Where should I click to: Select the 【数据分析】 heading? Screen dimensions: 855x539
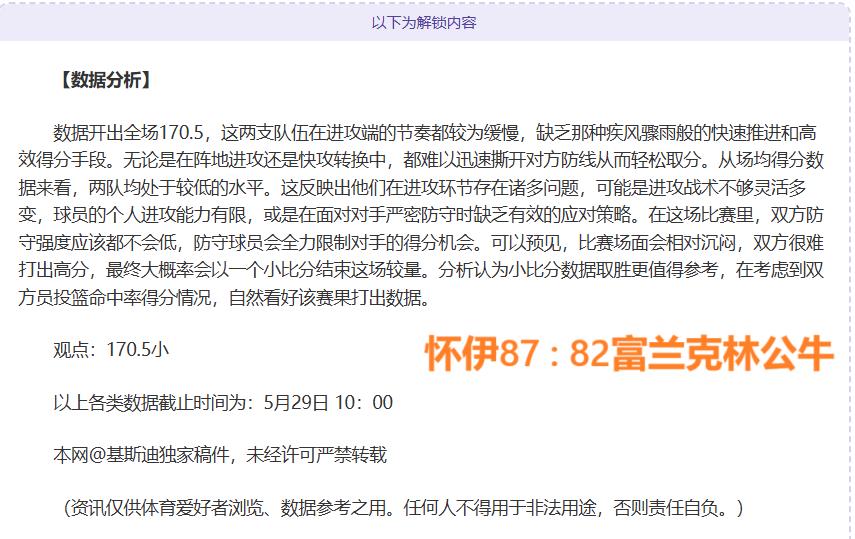pos(104,80)
